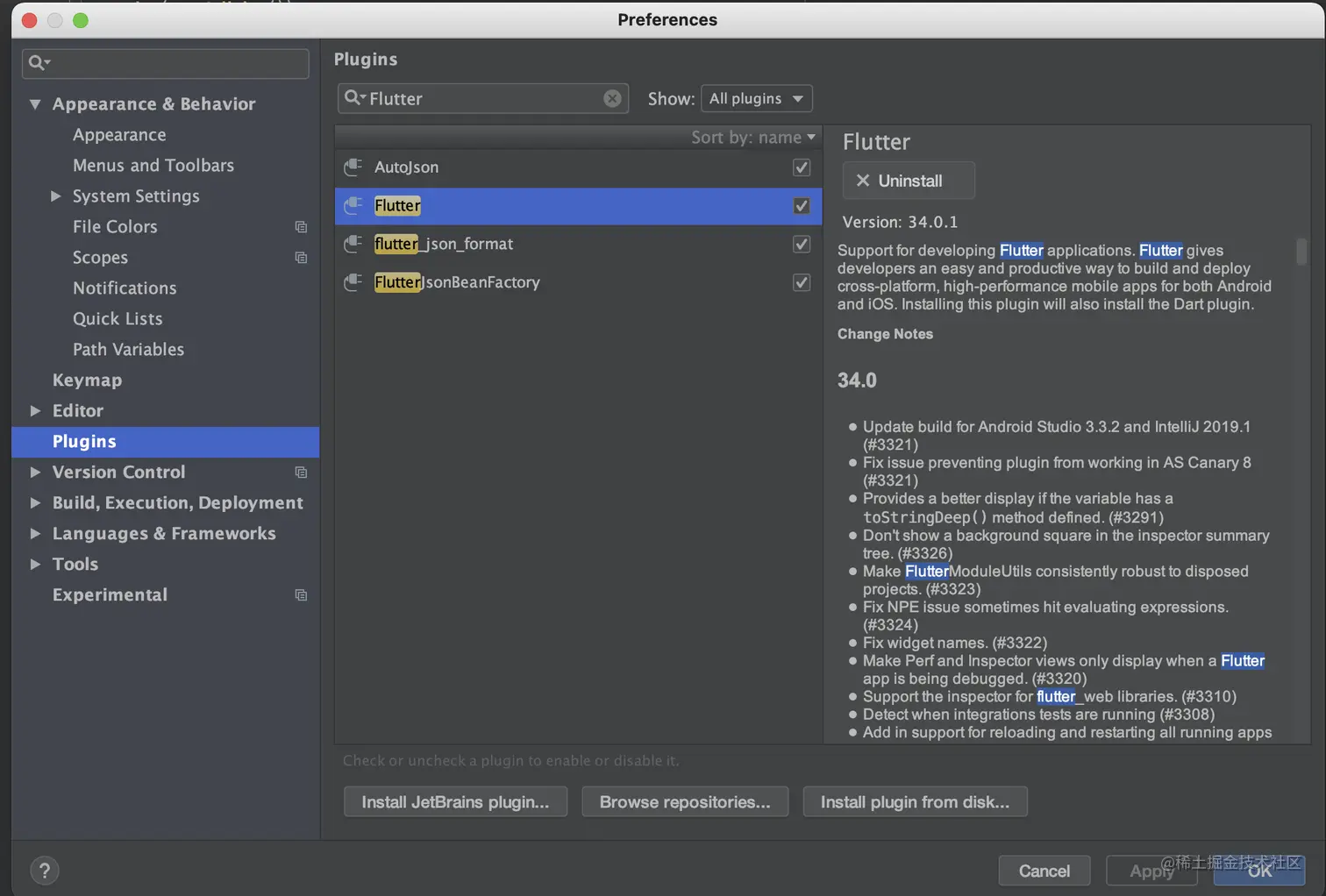Open the help question mark button

coord(45,871)
